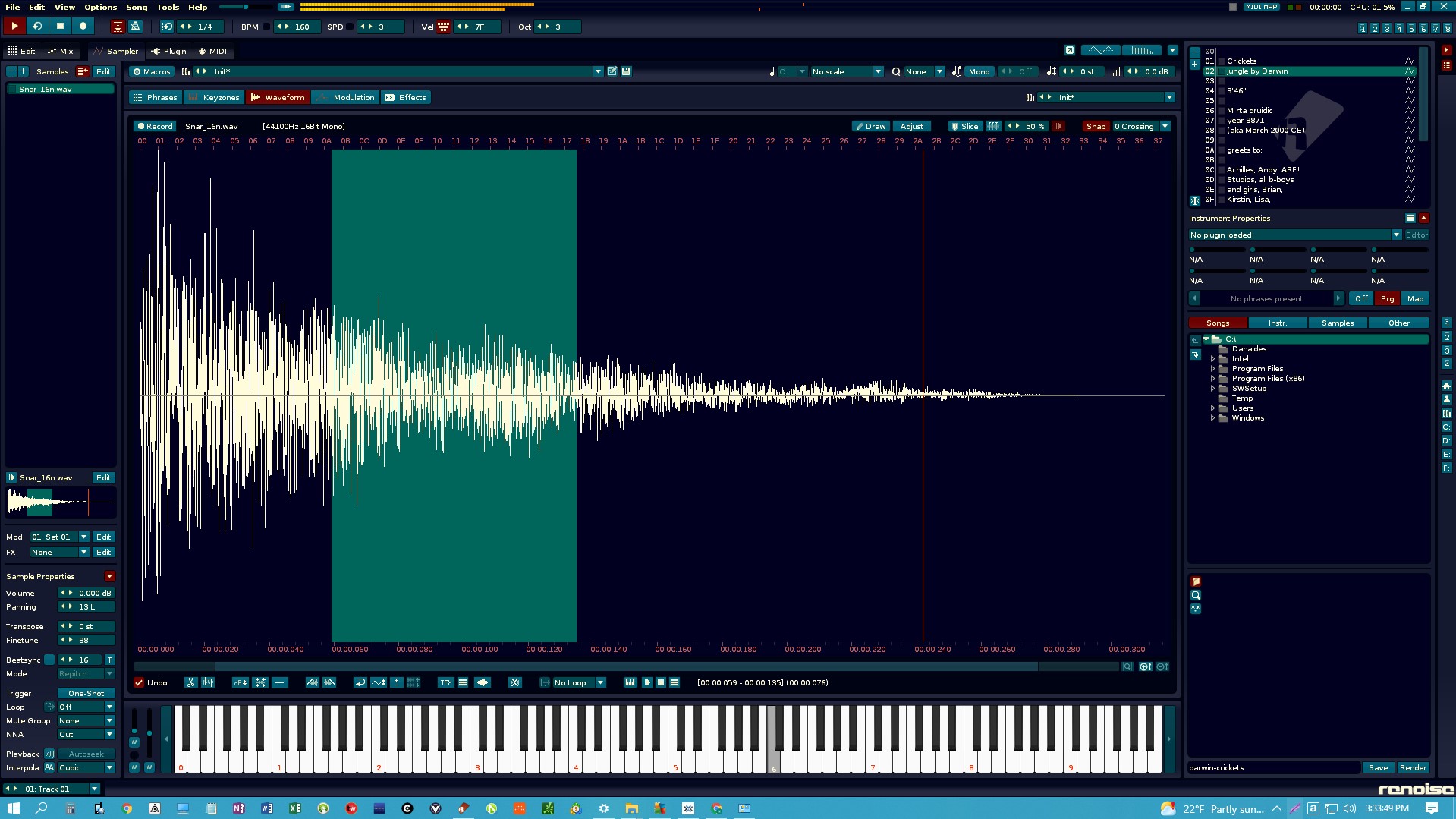The width and height of the screenshot is (1456, 819).
Task: Play selection from sample editor toolbar
Action: 646,682
